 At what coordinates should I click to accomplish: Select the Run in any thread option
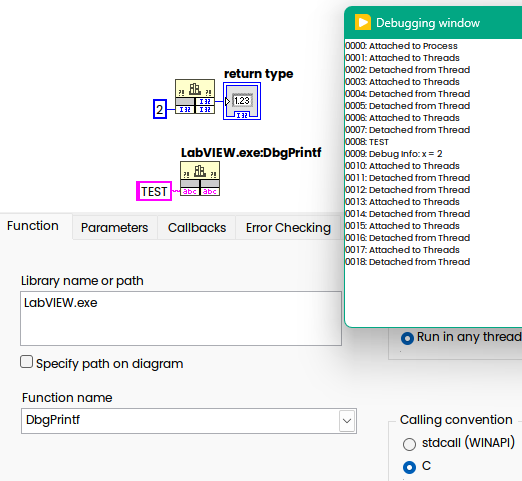click(407, 338)
